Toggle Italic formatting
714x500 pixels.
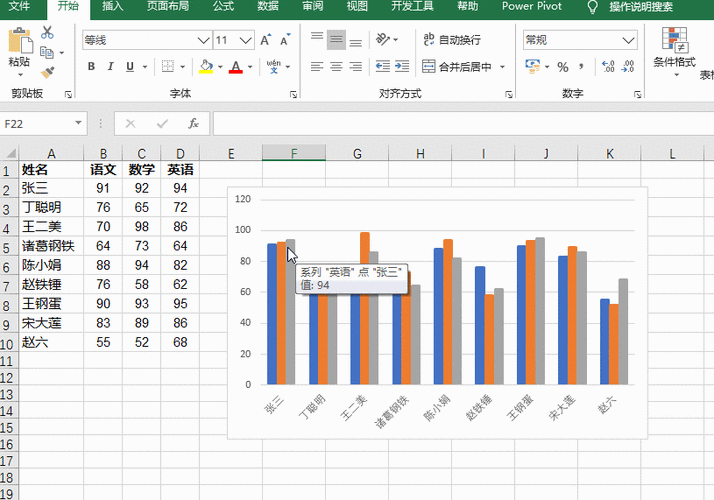pyautogui.click(x=110, y=66)
